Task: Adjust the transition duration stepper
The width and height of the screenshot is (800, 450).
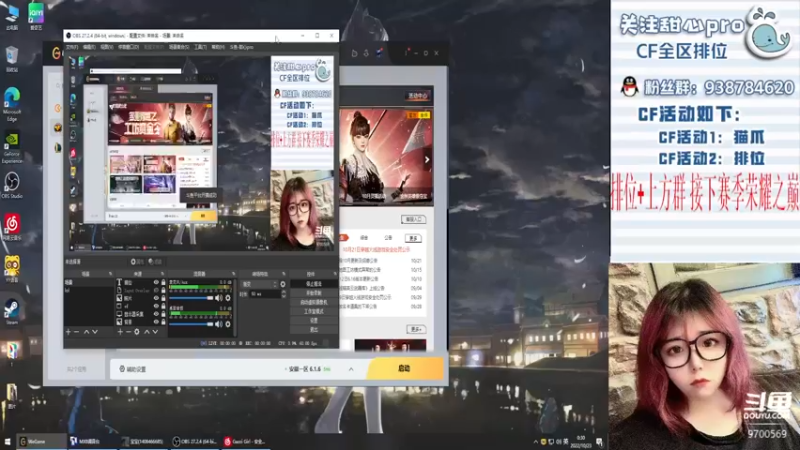Action: pos(284,294)
